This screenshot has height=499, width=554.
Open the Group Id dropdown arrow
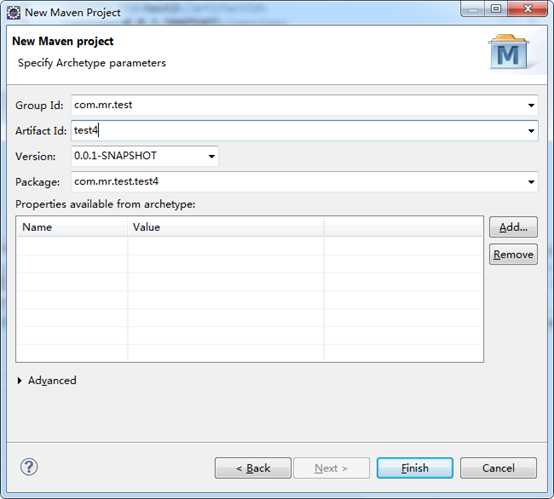[531, 105]
